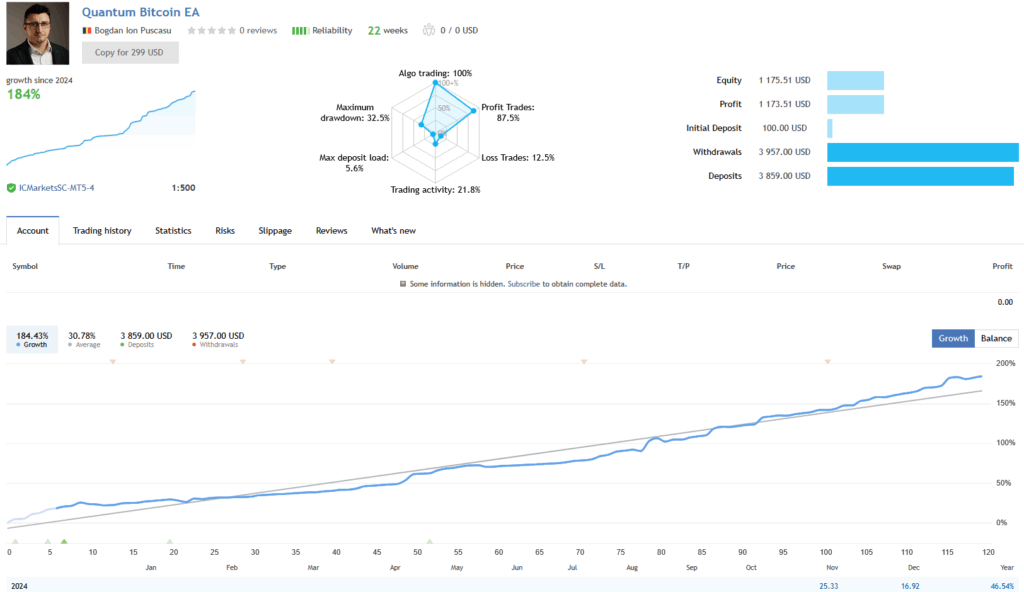
Task: Open the Quantum Bitcoin EA signal title
Action: [140, 12]
